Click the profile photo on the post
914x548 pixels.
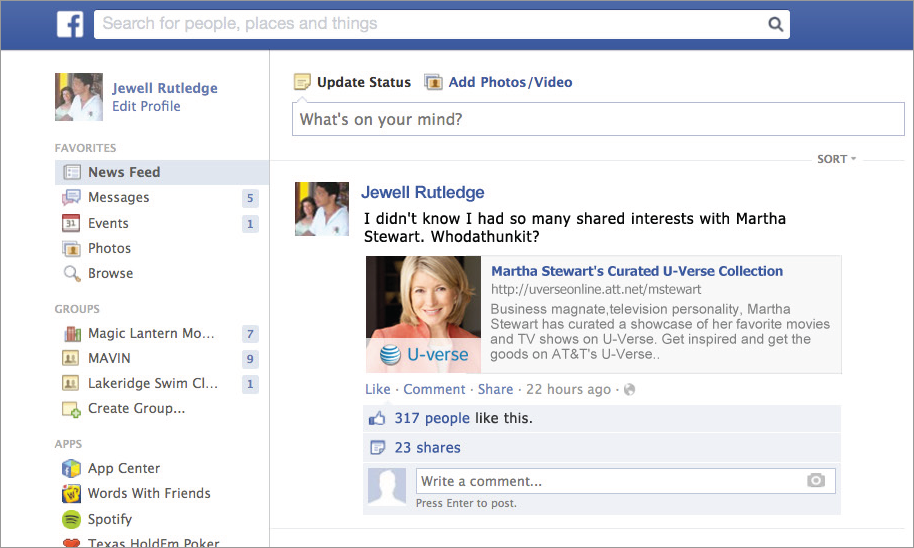pyautogui.click(x=322, y=209)
